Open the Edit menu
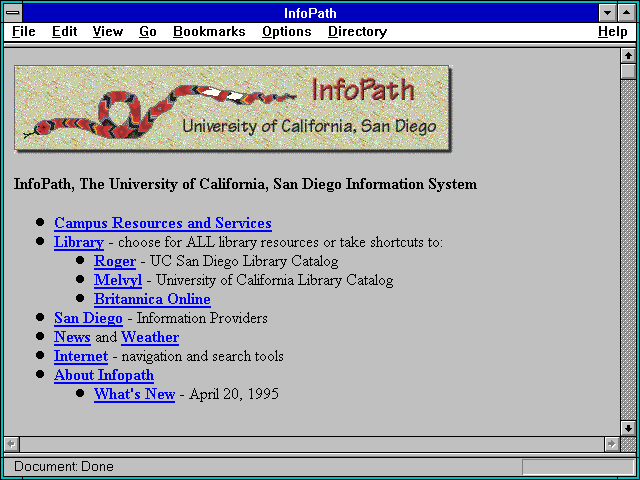The width and height of the screenshot is (640, 480). pos(64,32)
